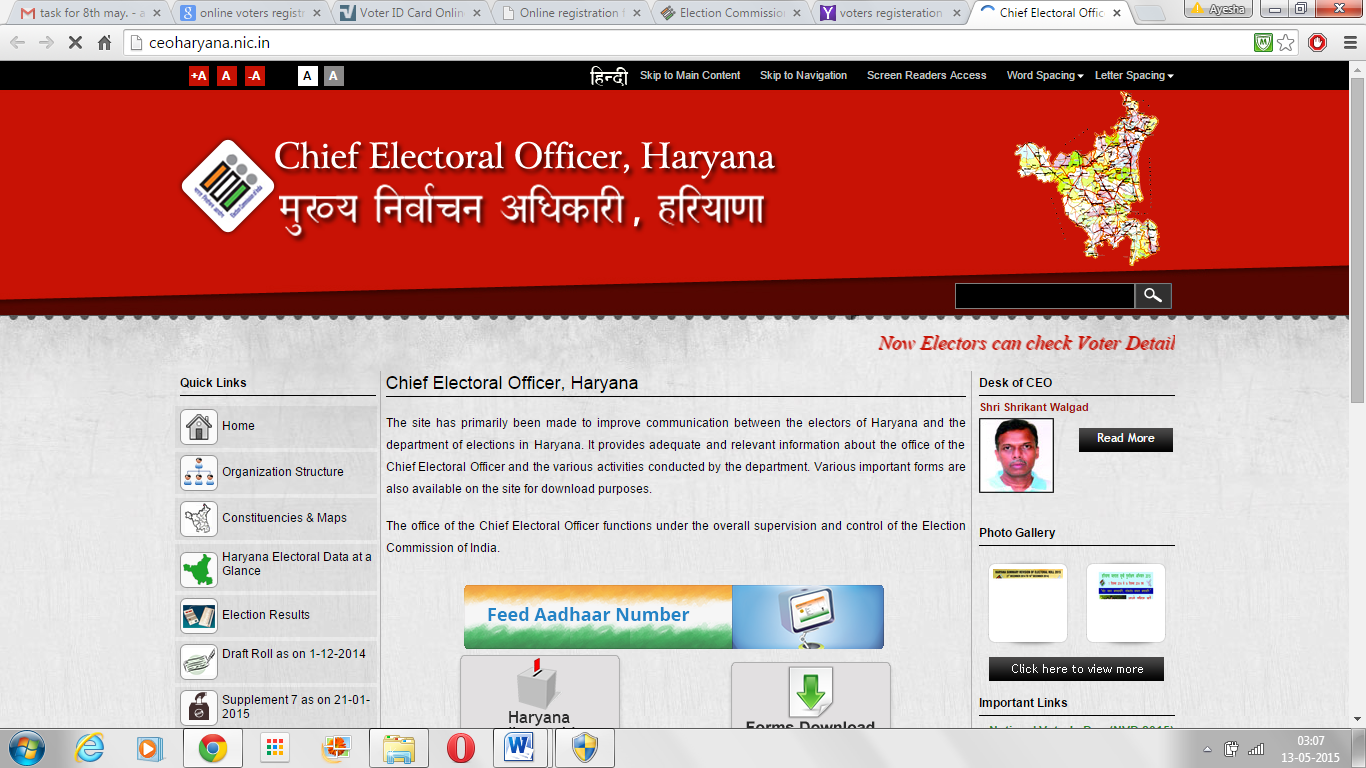Image resolution: width=1366 pixels, height=768 pixels.
Task: Click Skip to Main Content link
Action: (690, 76)
